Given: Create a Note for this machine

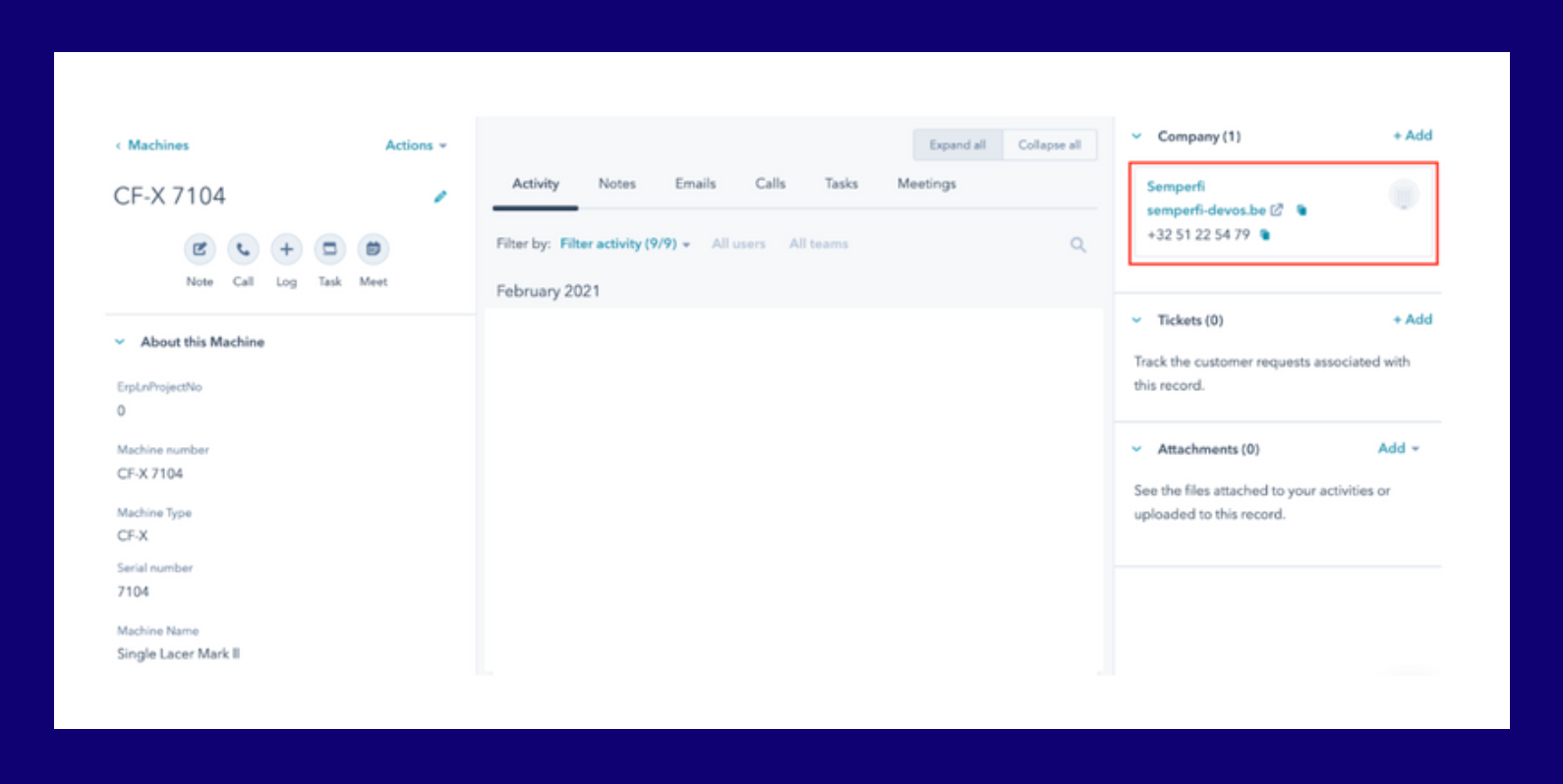Looking at the screenshot, I should 200,249.
